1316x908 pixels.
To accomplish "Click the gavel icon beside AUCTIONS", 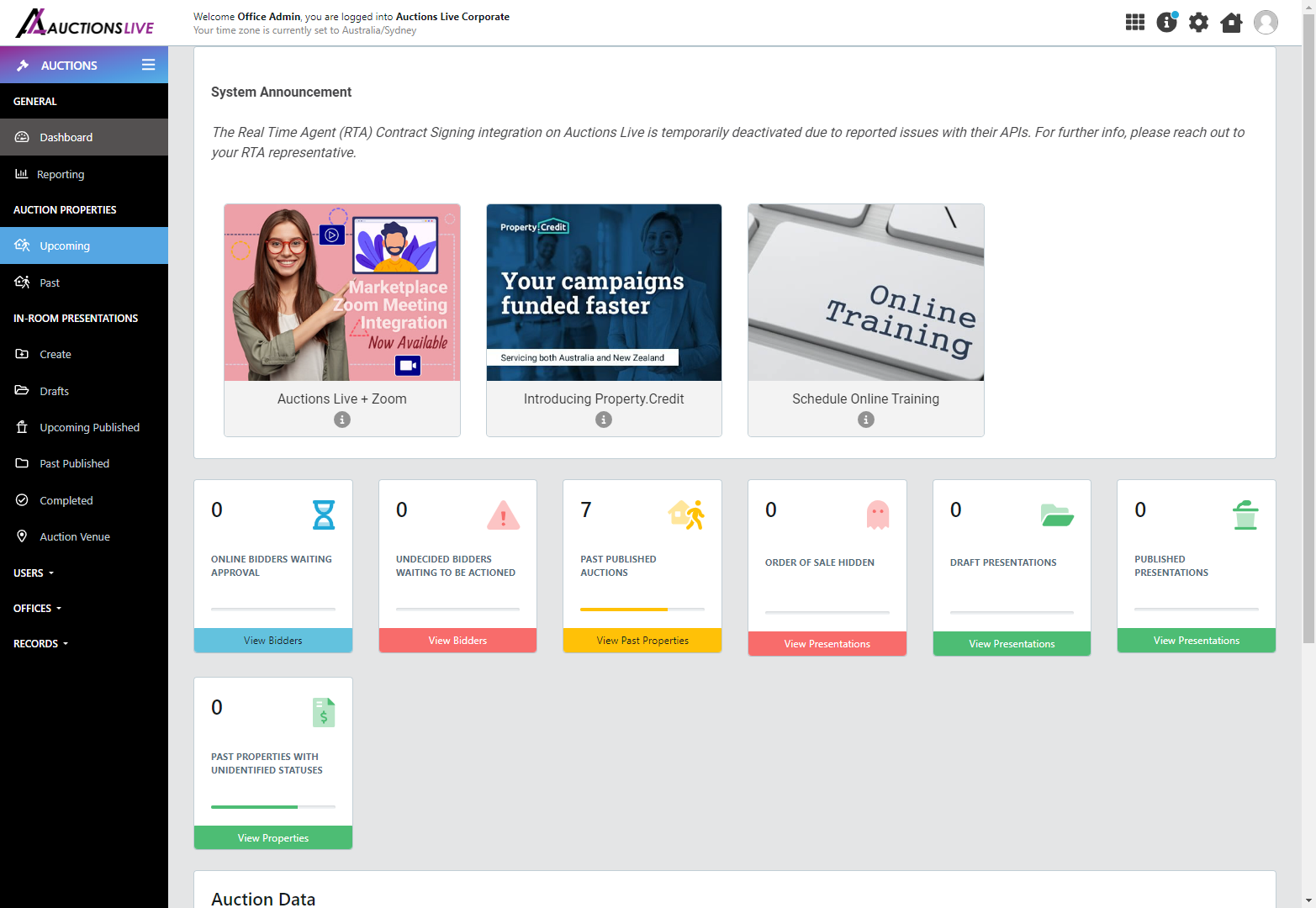I will point(23,66).
